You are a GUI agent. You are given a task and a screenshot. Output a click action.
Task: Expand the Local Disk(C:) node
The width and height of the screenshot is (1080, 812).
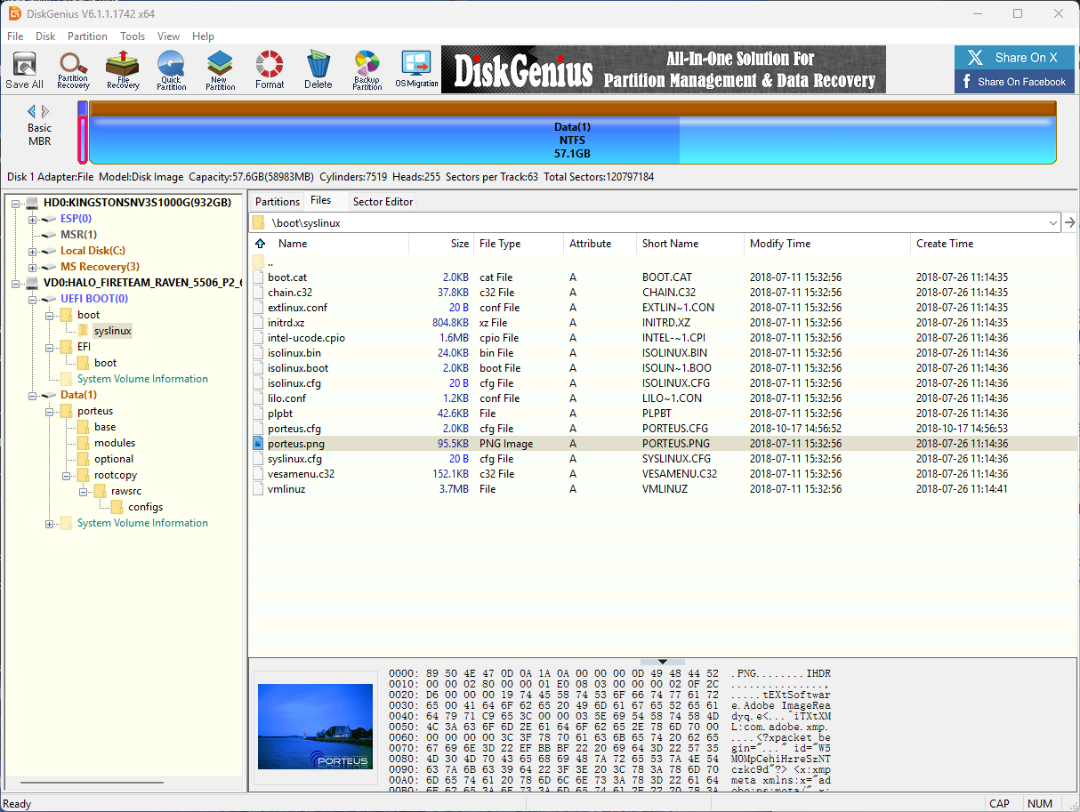click(x=33, y=251)
